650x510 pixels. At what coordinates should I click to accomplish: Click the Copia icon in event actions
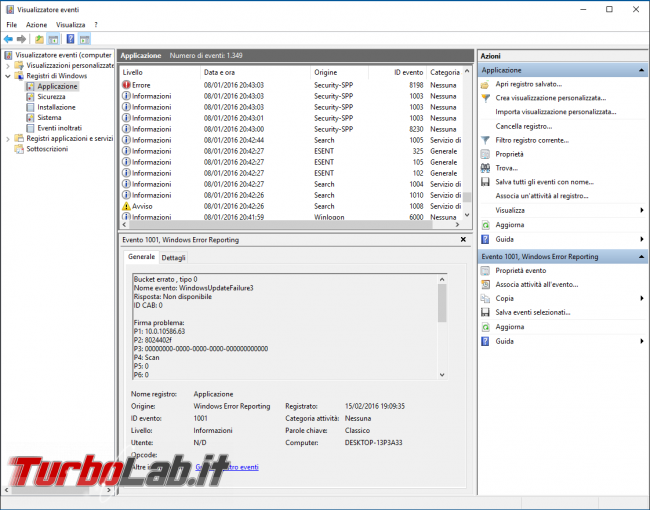[x=485, y=299]
